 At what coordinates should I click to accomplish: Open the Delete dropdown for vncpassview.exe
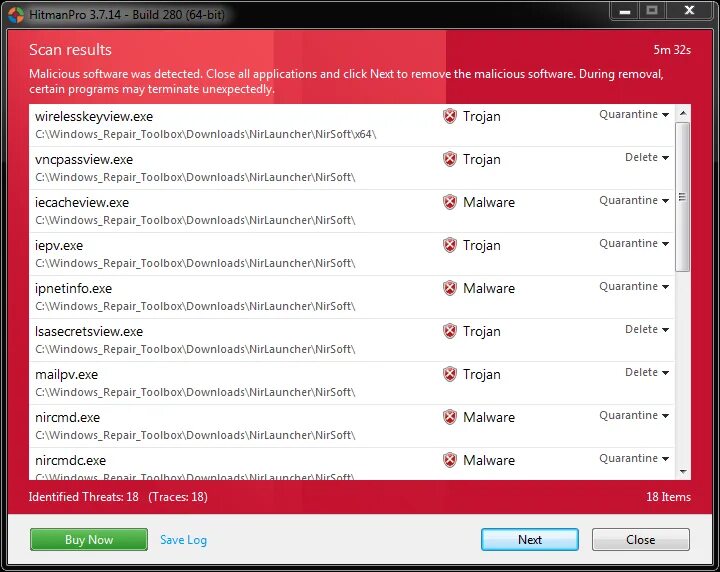click(x=647, y=157)
